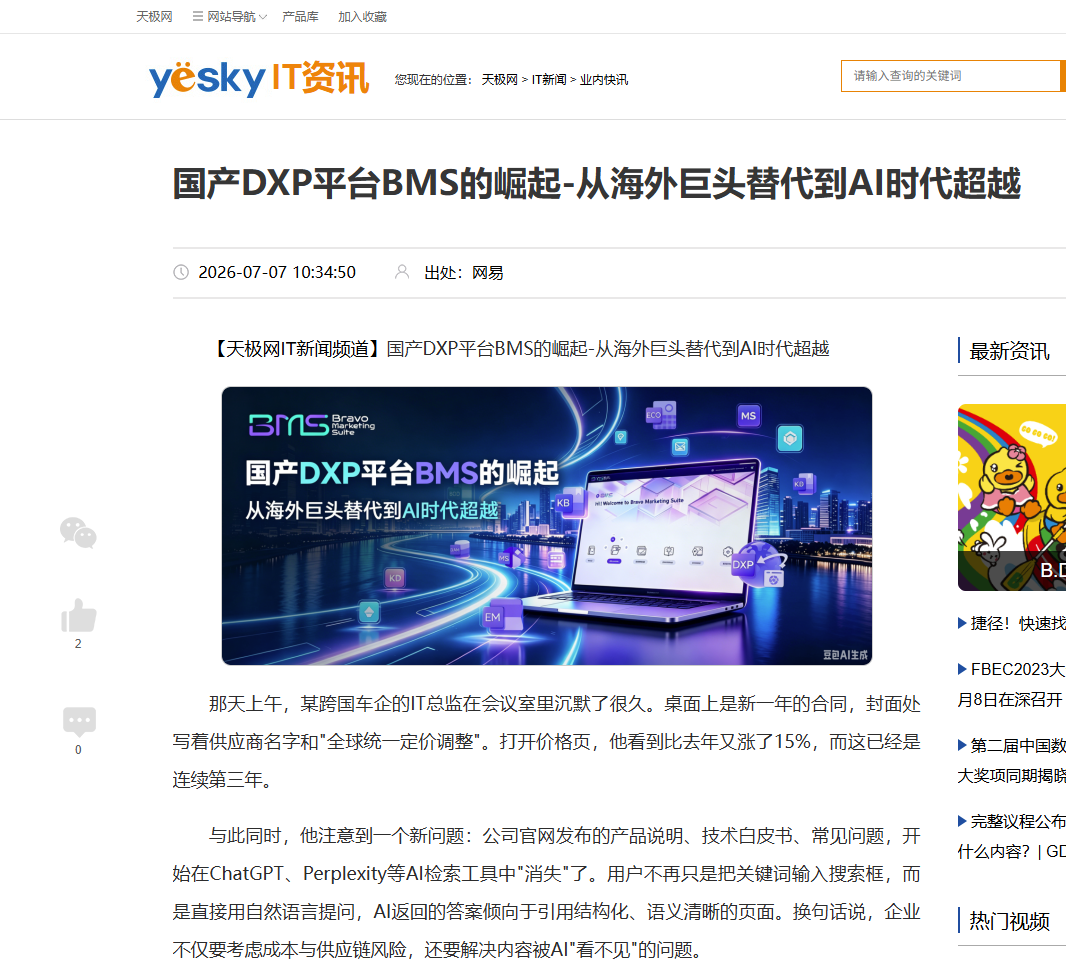Click the paragraph starting 那天上午
This screenshot has height=964, width=1066.
click(547, 742)
